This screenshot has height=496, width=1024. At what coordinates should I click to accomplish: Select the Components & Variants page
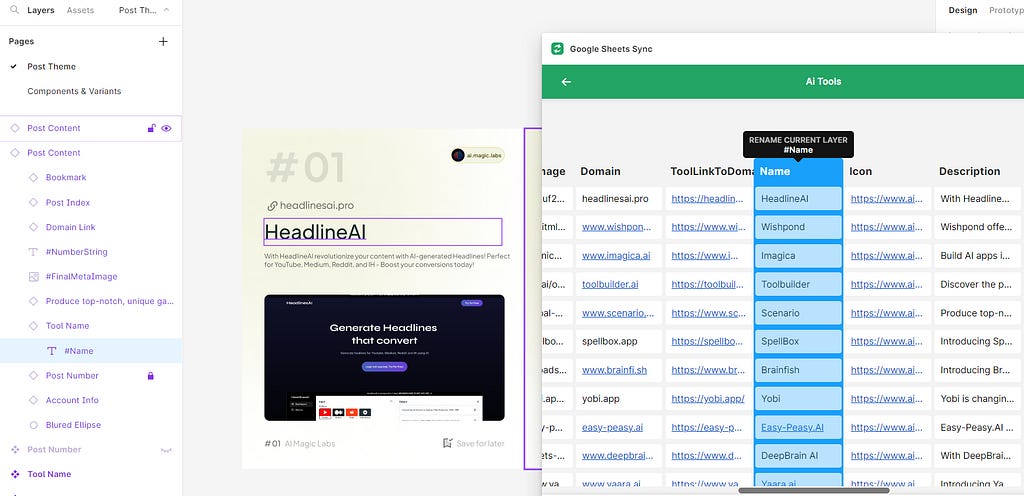point(74,91)
